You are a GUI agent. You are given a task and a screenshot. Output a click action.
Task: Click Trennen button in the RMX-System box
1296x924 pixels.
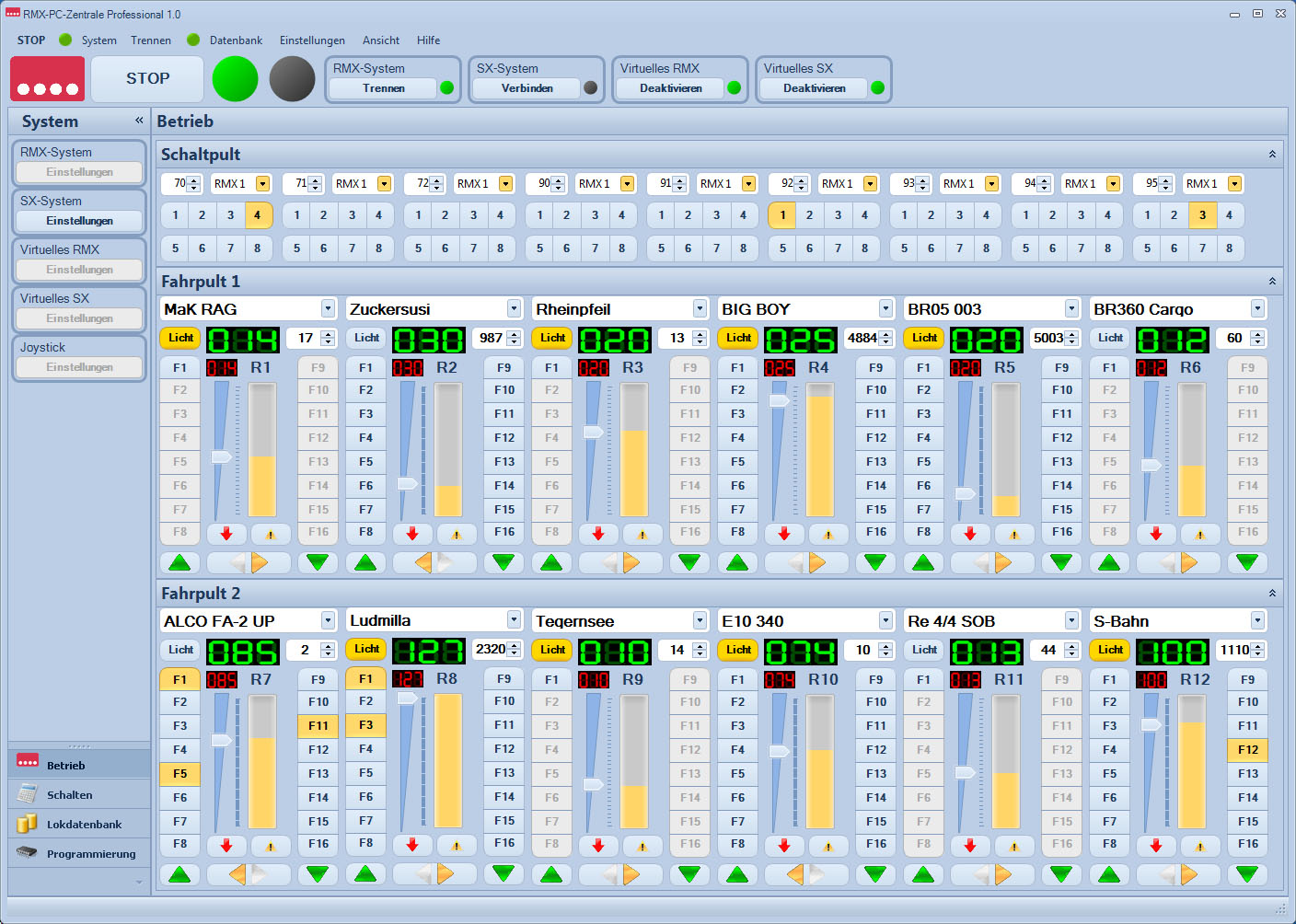pyautogui.click(x=383, y=88)
